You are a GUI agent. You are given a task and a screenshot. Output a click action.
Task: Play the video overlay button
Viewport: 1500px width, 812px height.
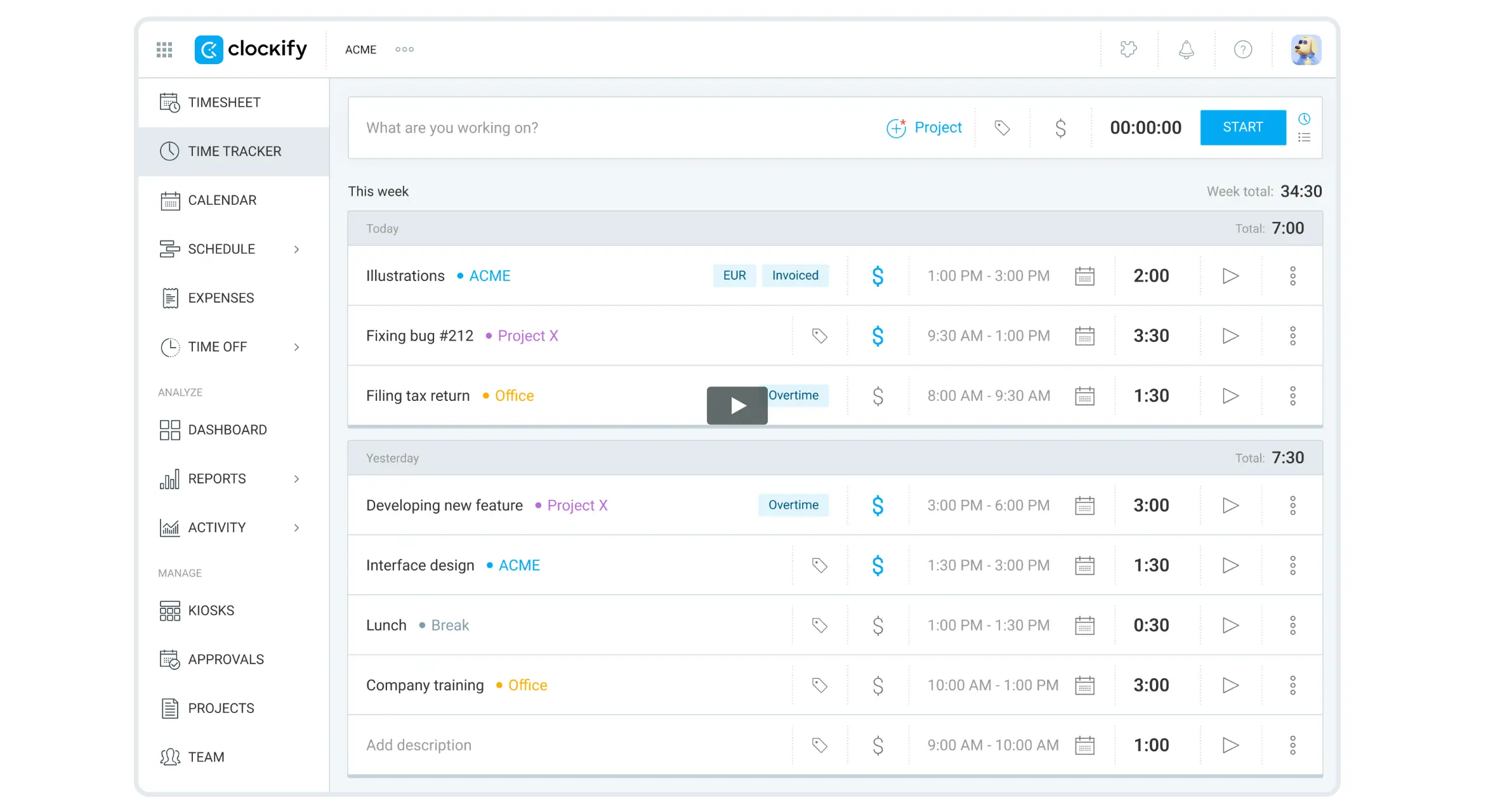tap(737, 405)
